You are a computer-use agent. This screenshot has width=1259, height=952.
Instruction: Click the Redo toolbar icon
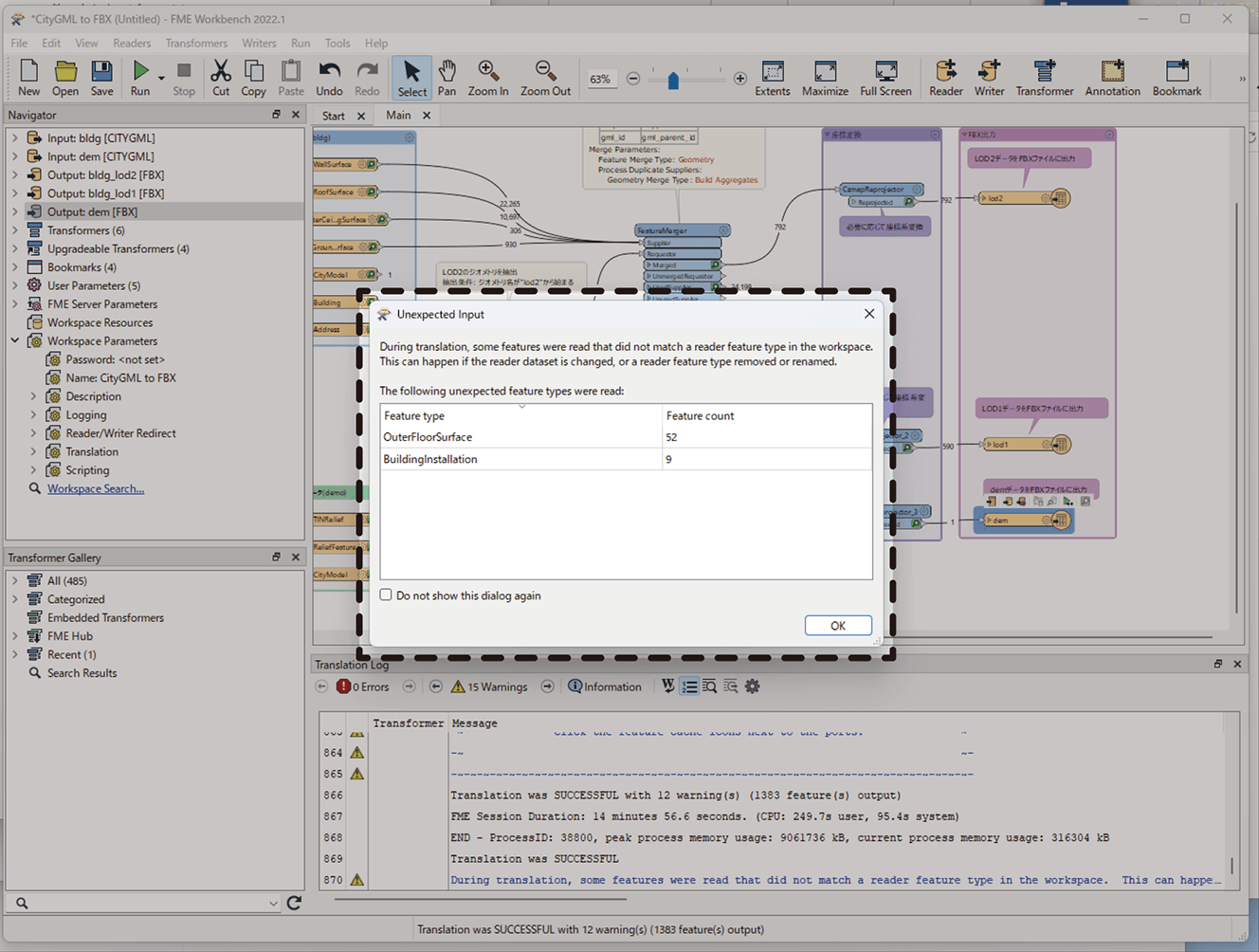(x=367, y=78)
